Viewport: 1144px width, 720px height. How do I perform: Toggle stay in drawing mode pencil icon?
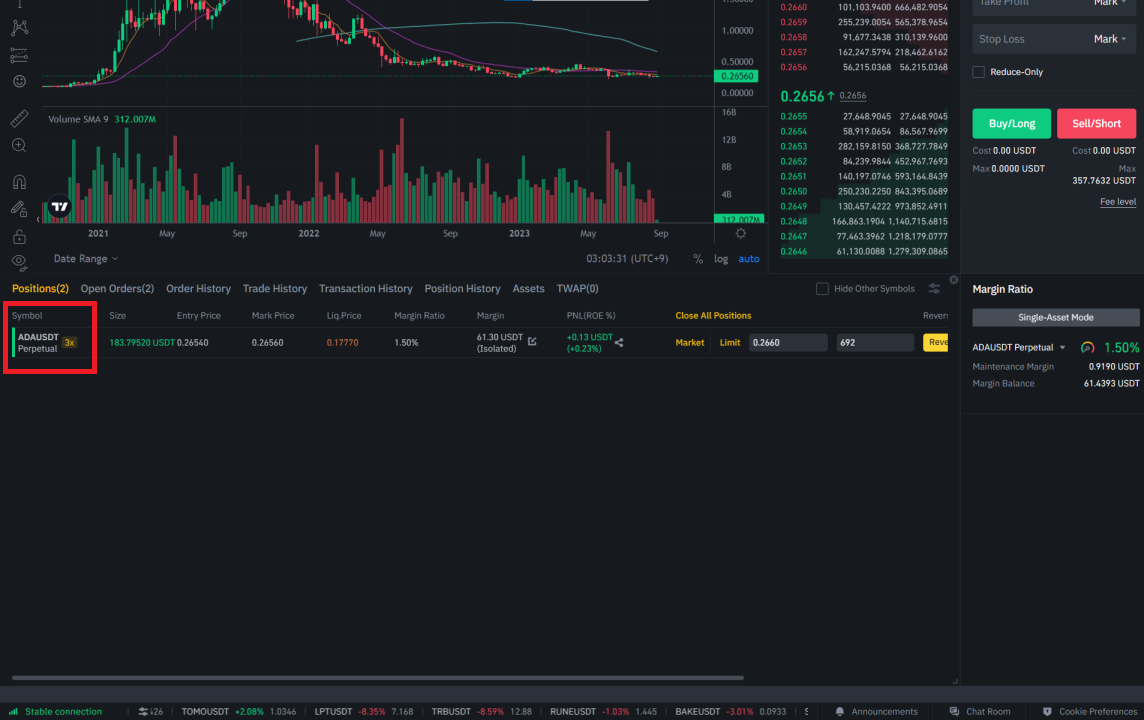20,209
